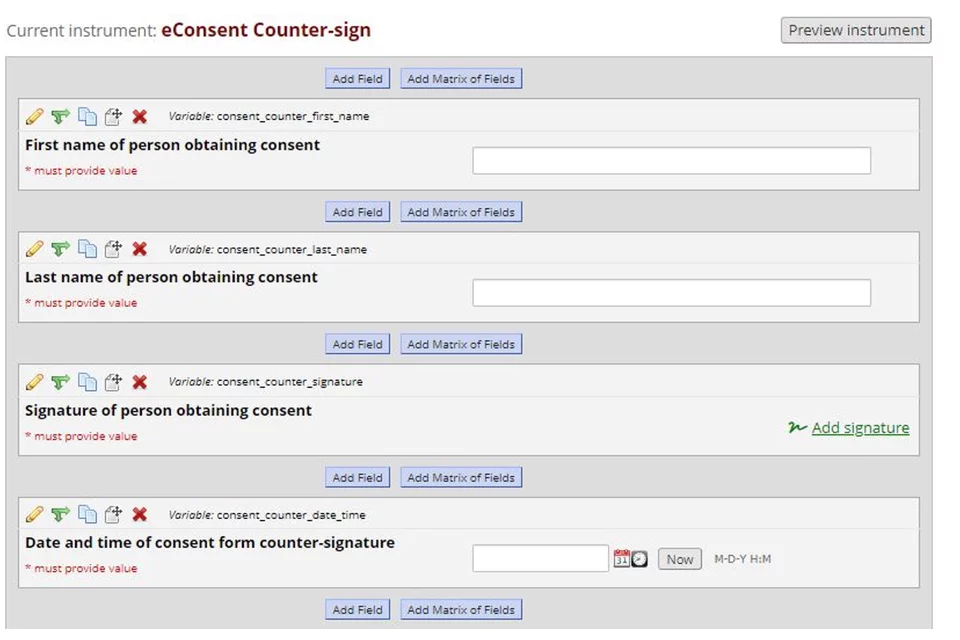
Task: Copy the consent_counter_last_name field
Action: [87, 249]
